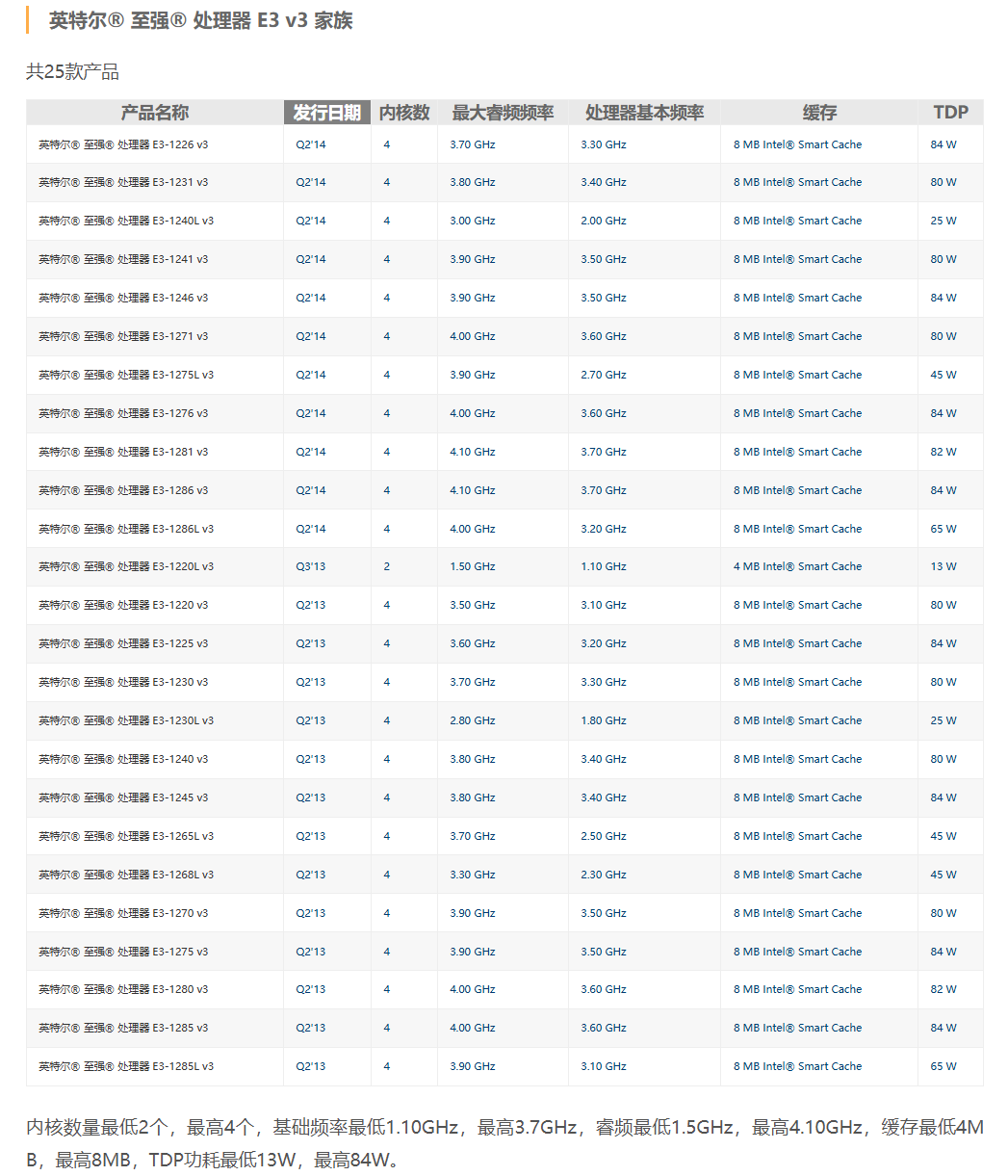This screenshot has width=1008, height=1176.
Task: Open the E3-1231 v3 product link
Action: coord(123,182)
